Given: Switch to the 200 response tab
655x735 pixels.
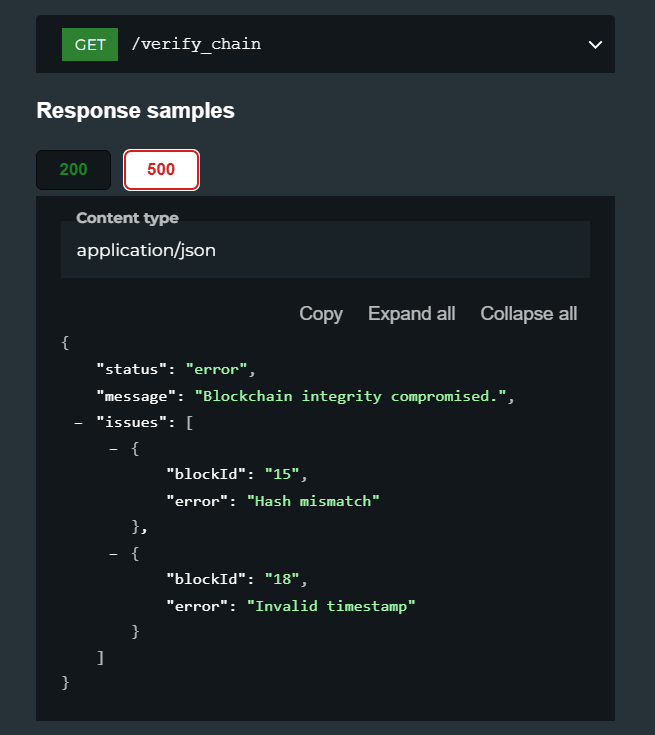Looking at the screenshot, I should 74,170.
